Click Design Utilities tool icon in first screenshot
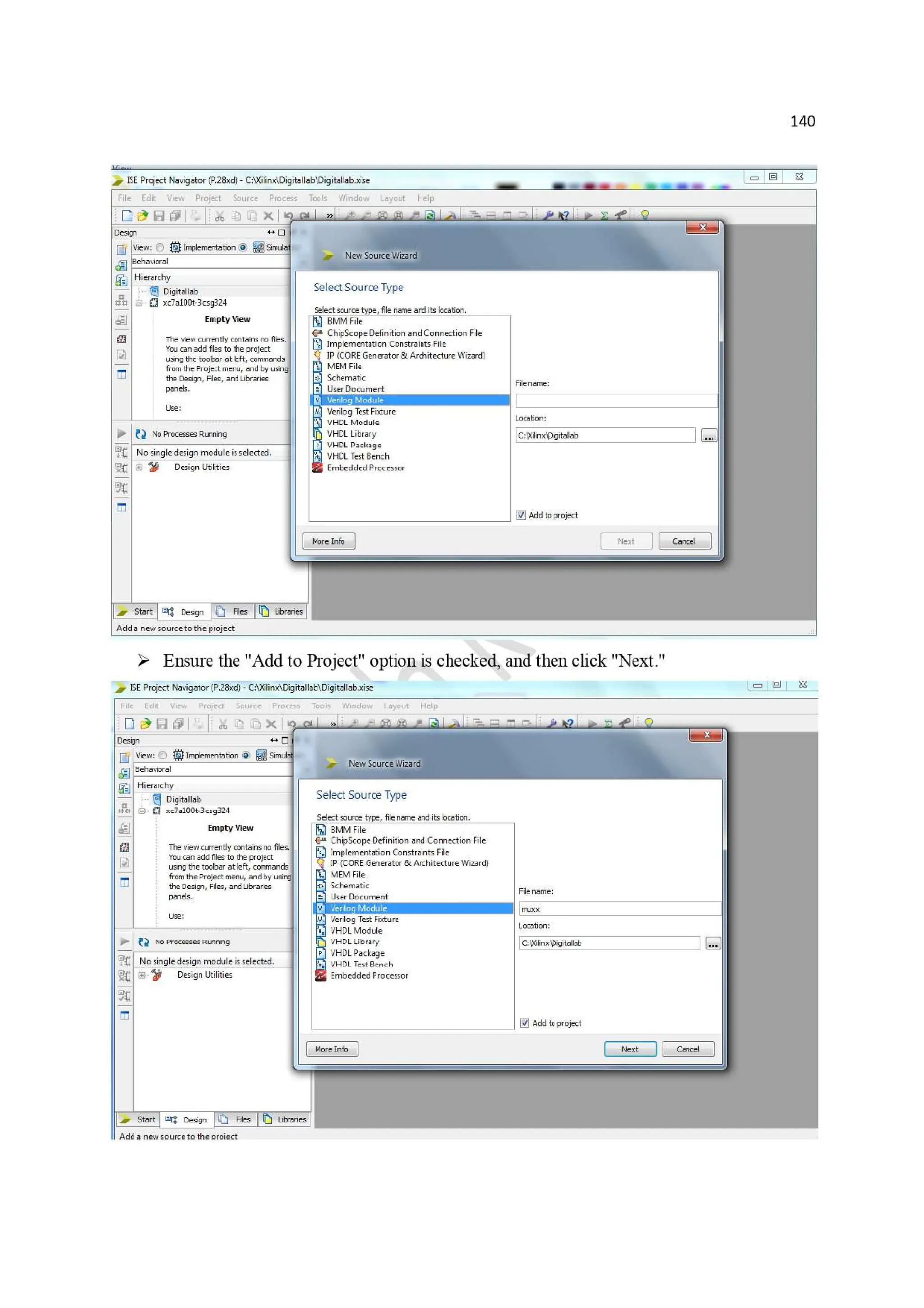The width and height of the screenshot is (924, 1308). pyautogui.click(x=154, y=467)
